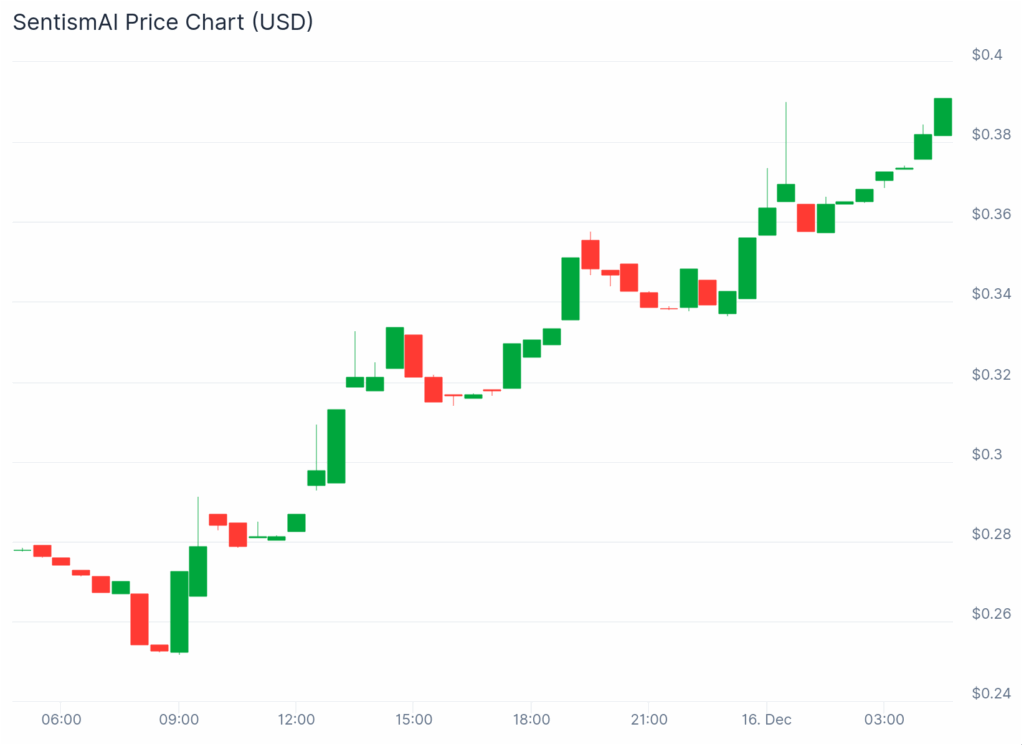Click the tall green candle touching the chart's lowest price
The height and width of the screenshot is (747, 1024).
click(179, 611)
